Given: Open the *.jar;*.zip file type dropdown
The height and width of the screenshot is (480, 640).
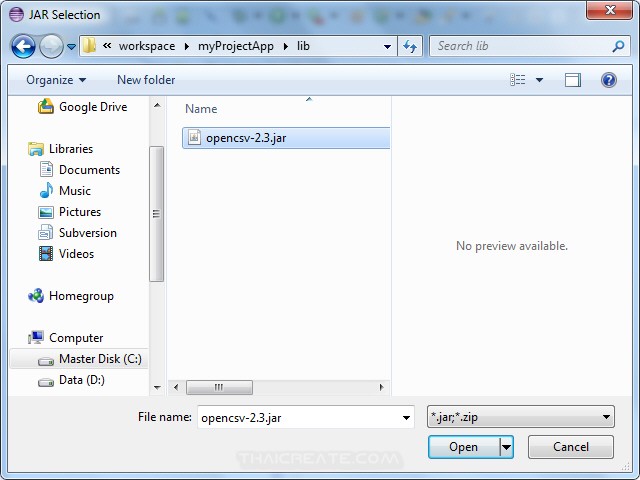Looking at the screenshot, I should click(520, 417).
